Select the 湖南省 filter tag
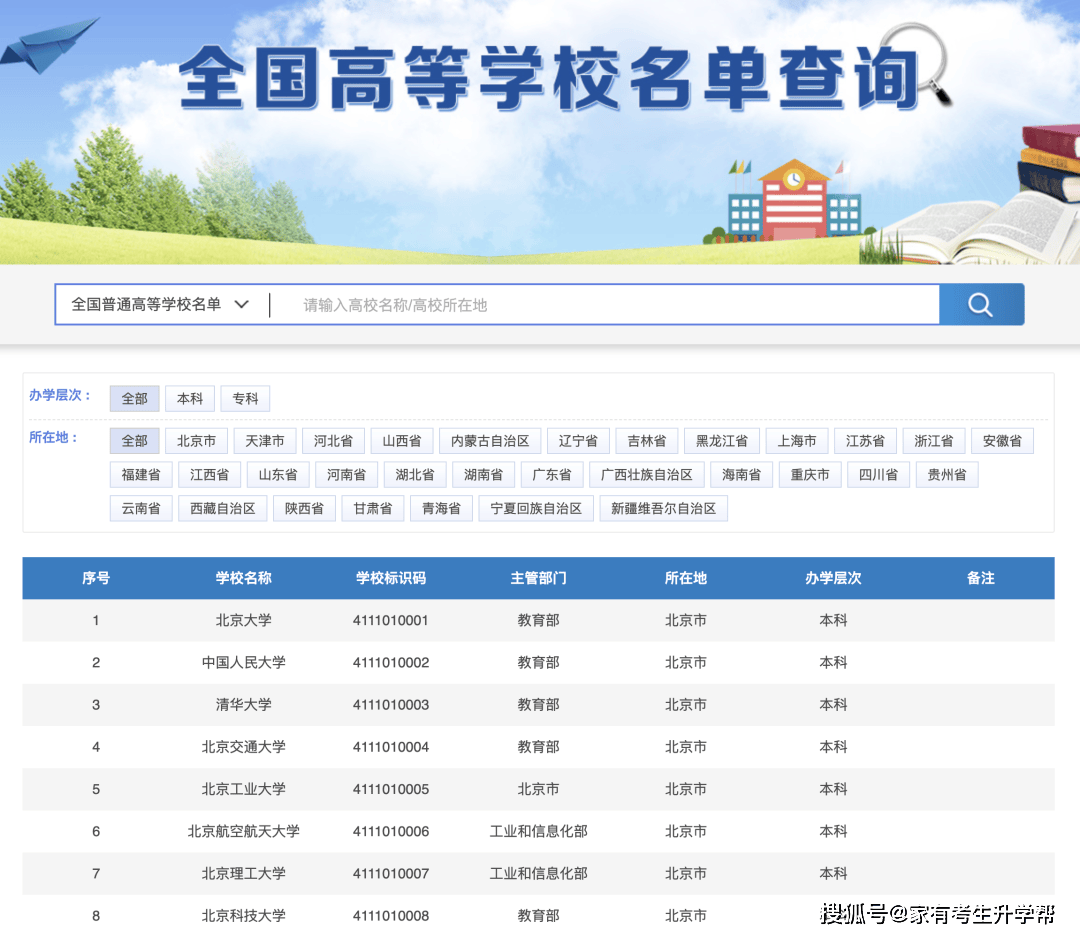 [483, 475]
